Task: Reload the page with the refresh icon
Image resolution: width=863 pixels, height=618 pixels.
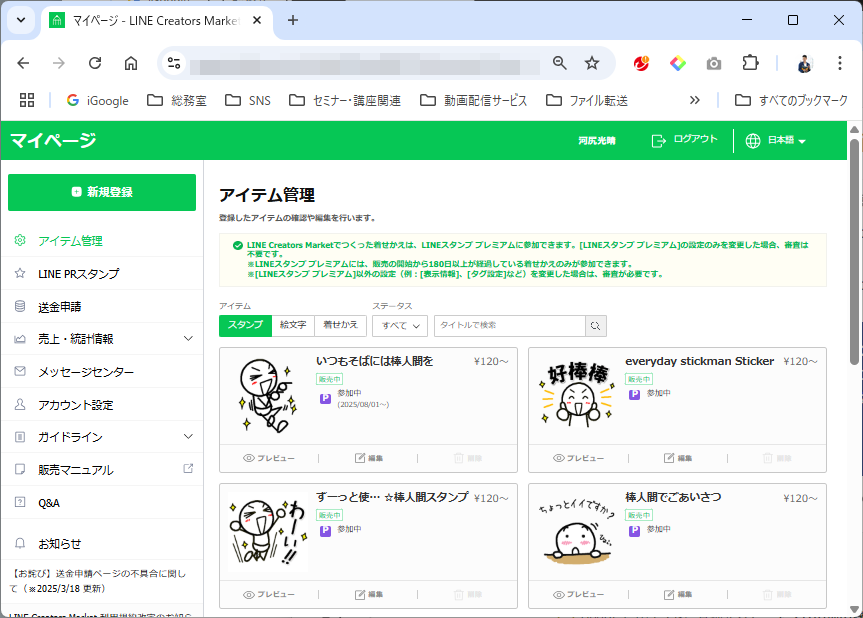Action: (95, 63)
